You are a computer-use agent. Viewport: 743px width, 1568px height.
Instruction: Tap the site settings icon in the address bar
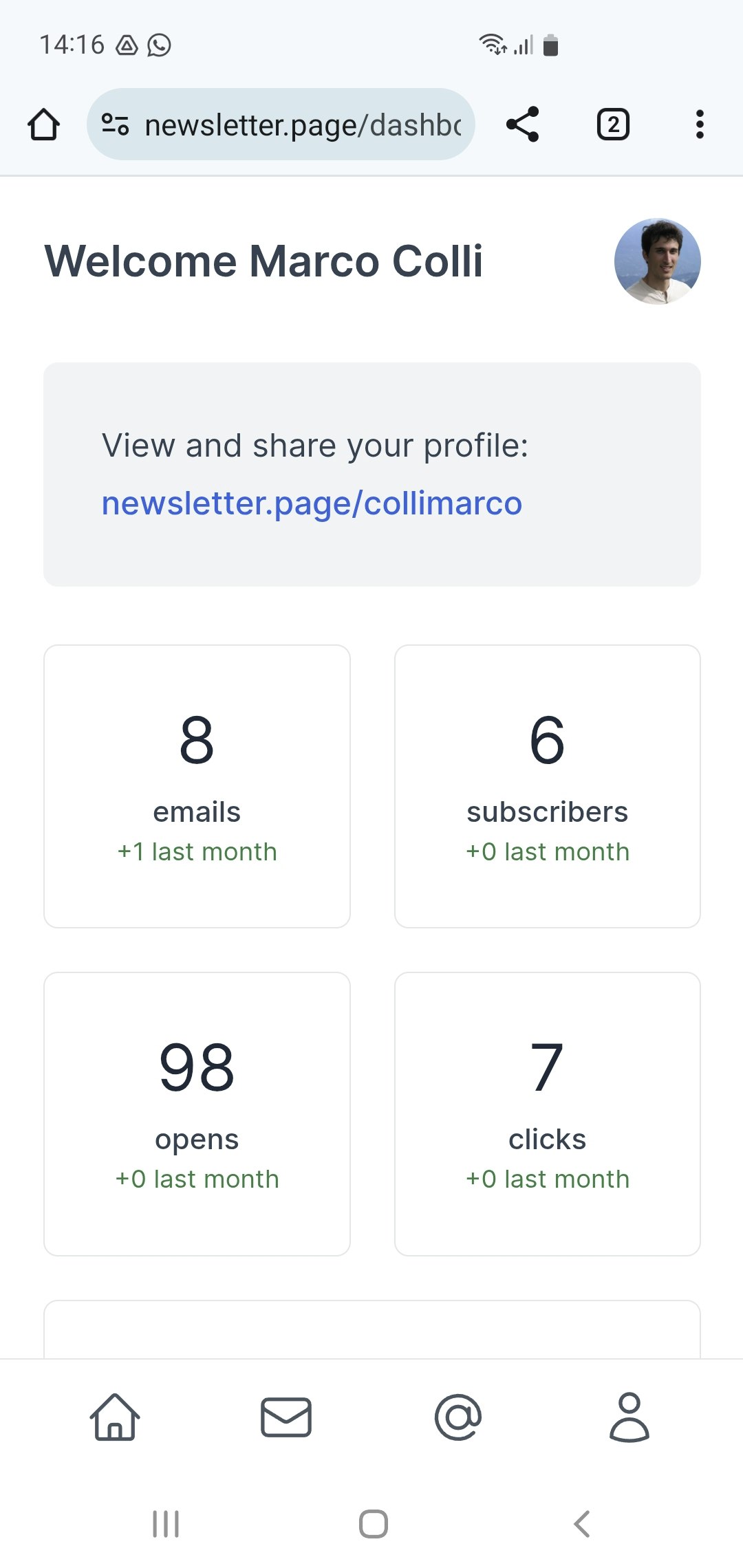click(x=115, y=124)
